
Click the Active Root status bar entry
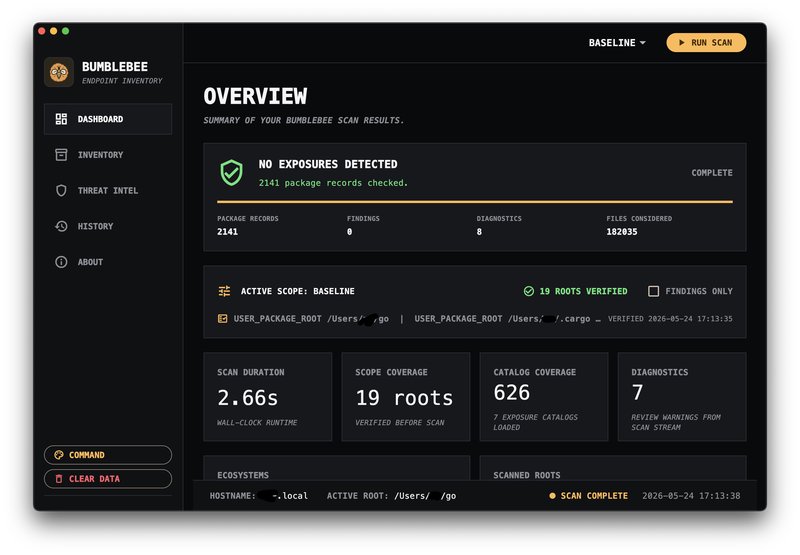tap(391, 496)
